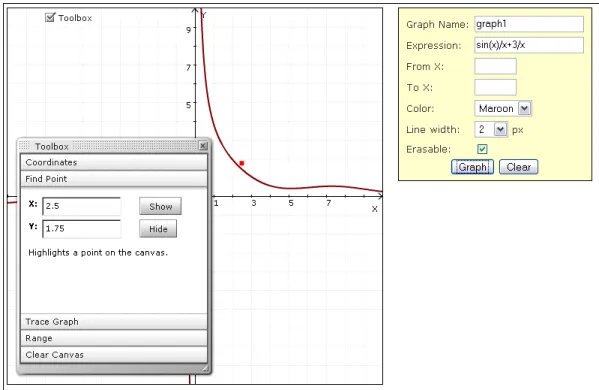Click the X axis tick label 7
This screenshot has width=599, height=390.
[329, 203]
